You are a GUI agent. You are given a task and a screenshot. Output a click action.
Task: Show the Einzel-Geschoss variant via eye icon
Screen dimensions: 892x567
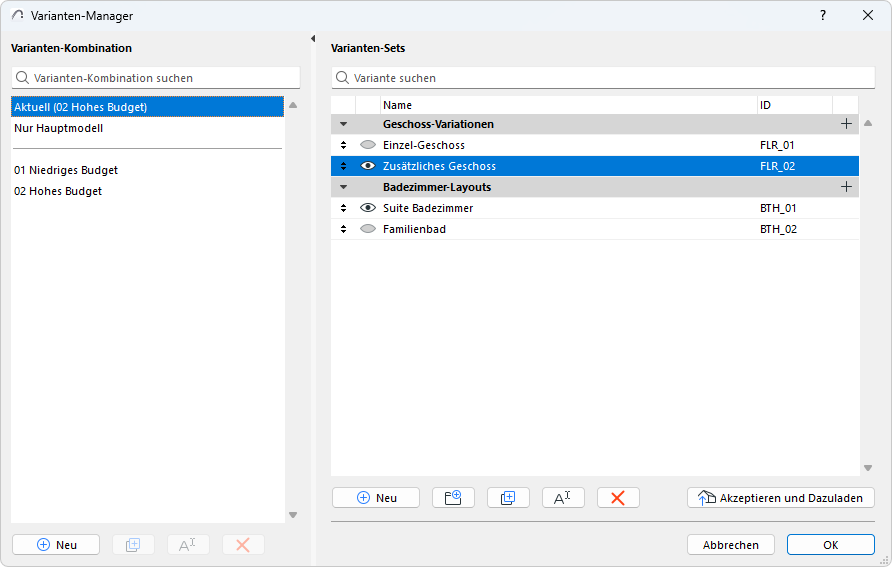pyautogui.click(x=368, y=145)
